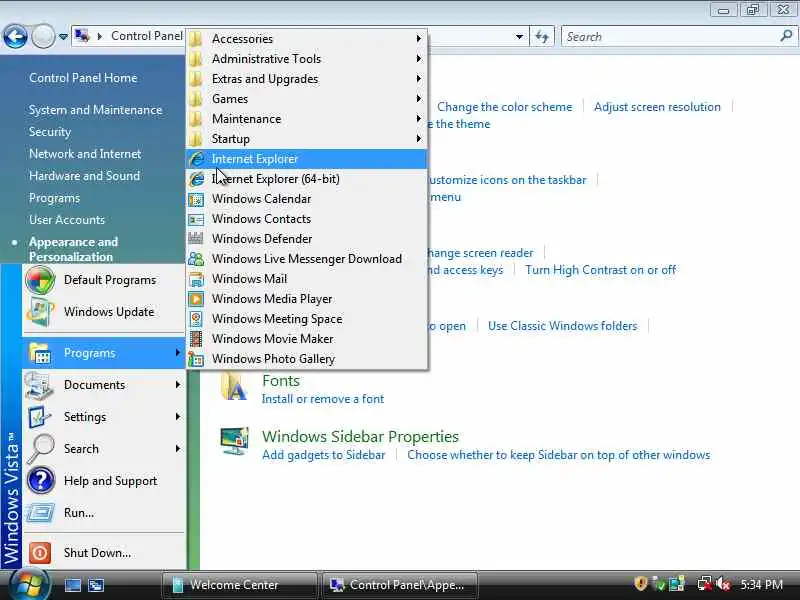Click Choose whether to keep Sidebar on top

[559, 455]
